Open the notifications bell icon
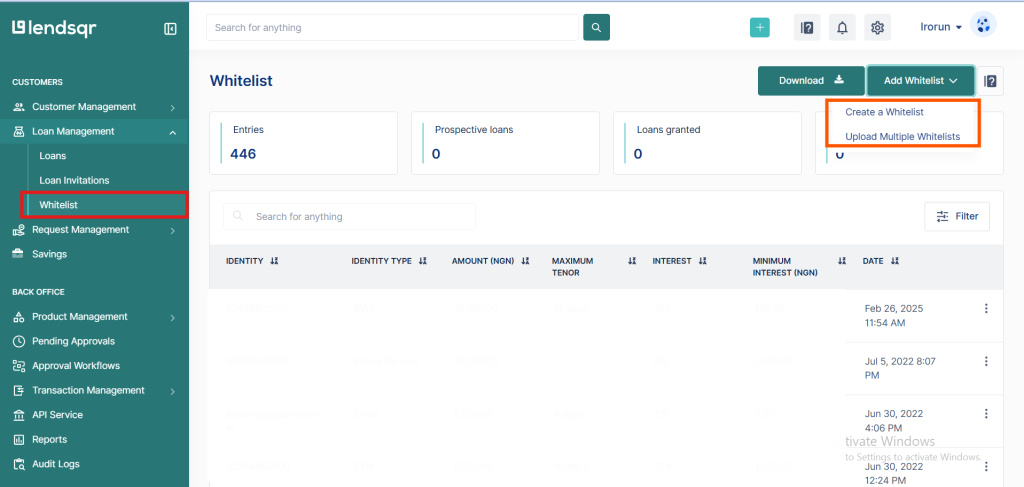The image size is (1024, 487). (x=842, y=28)
